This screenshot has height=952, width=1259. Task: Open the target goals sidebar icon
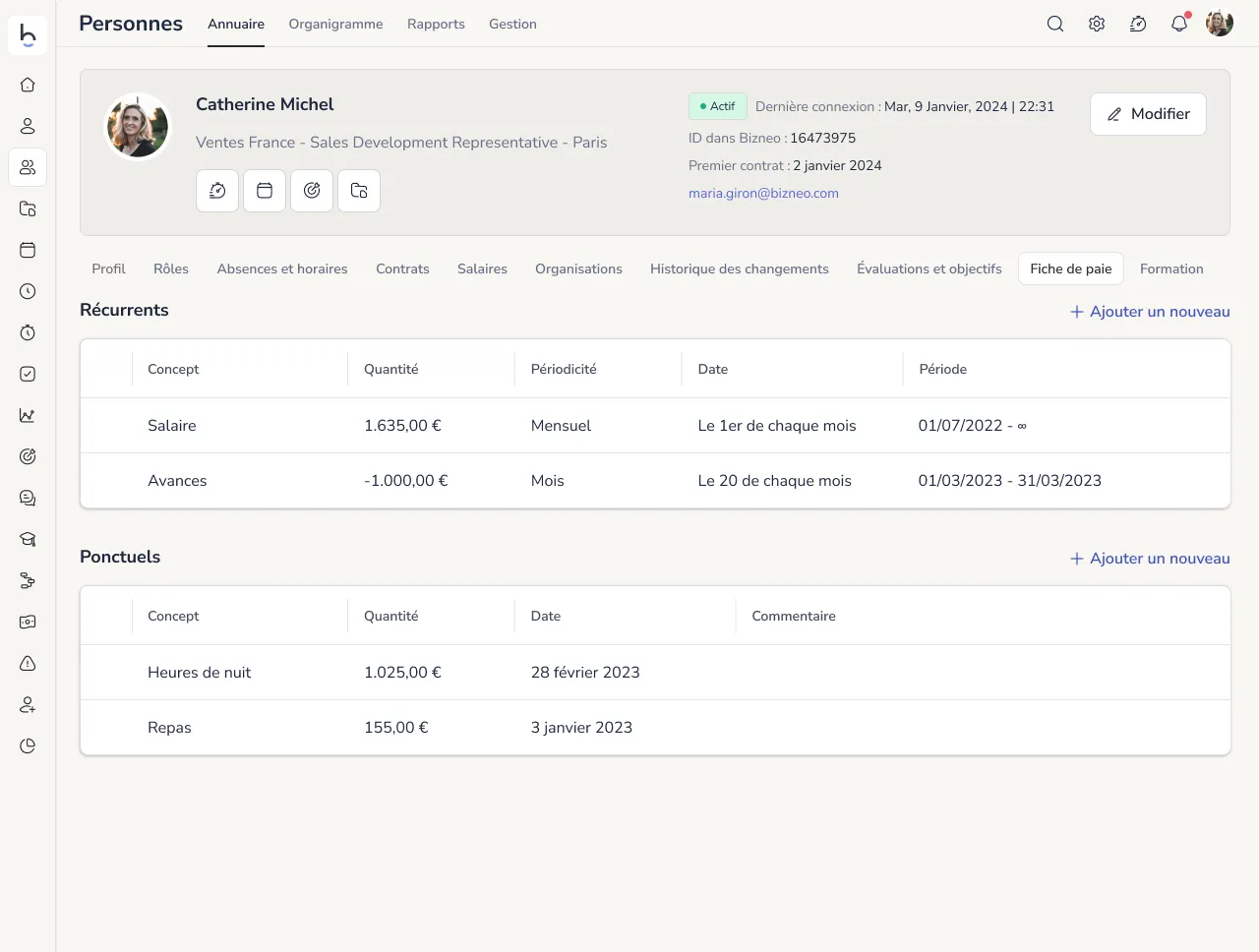tap(28, 456)
